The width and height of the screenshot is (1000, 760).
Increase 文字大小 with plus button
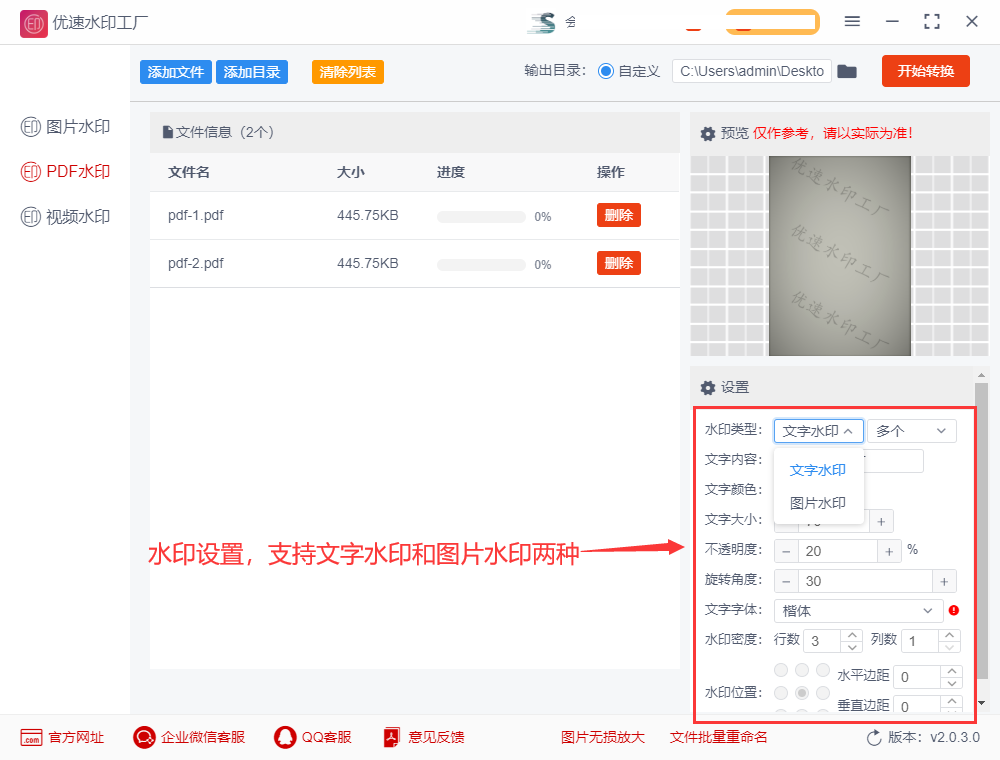pyautogui.click(x=881, y=522)
